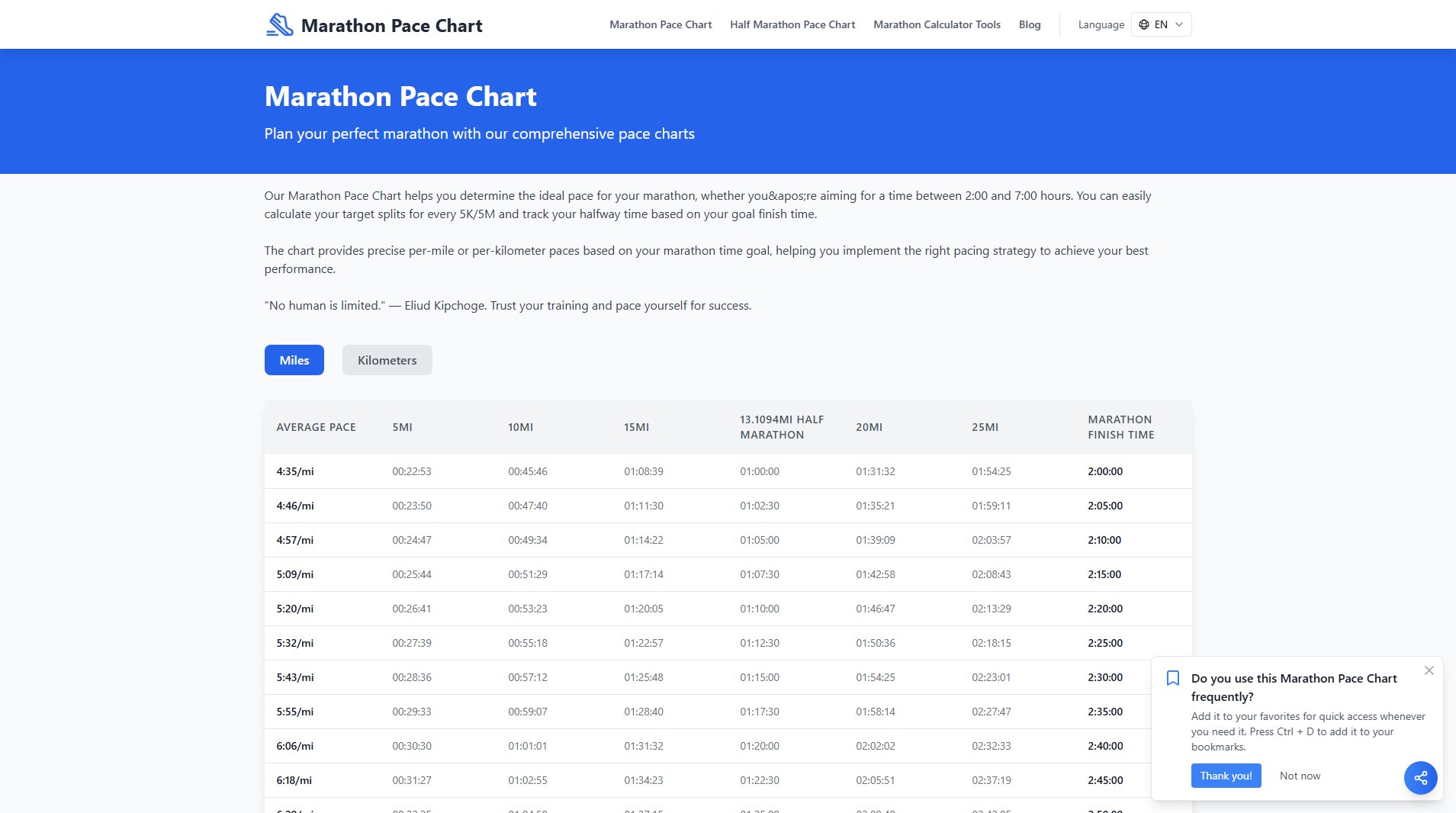1456x813 pixels.
Task: Close the bookmark reminder popup
Action: tap(1429, 670)
